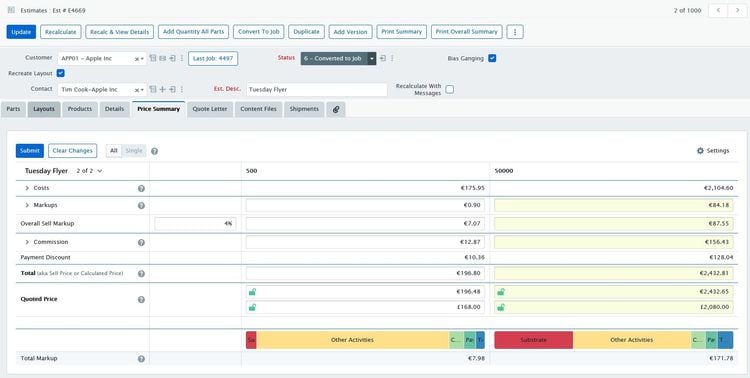The width and height of the screenshot is (750, 378).
Task: Expand the Commission row
Action: 27,242
